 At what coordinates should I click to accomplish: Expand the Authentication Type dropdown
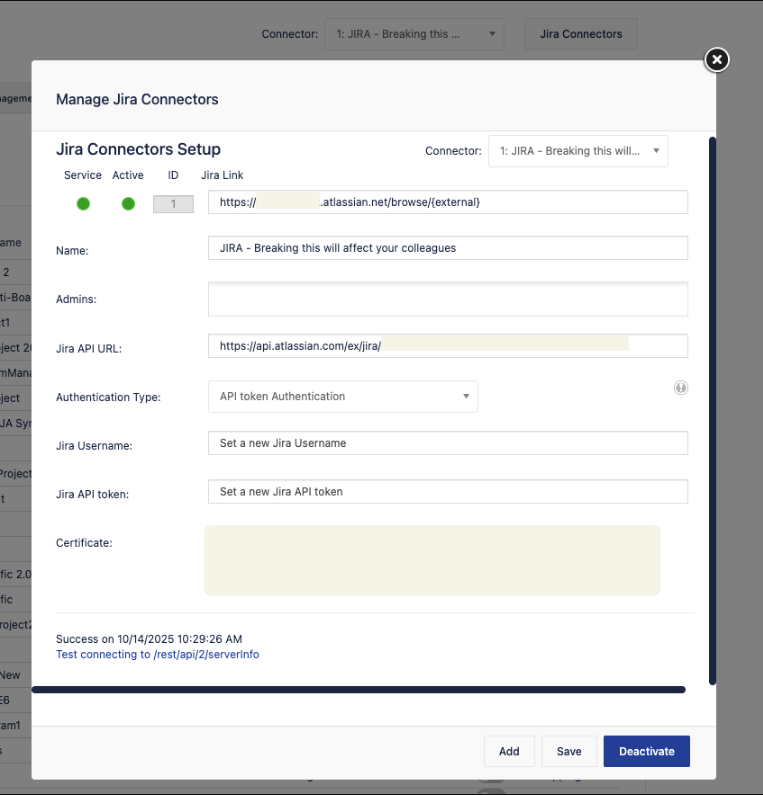click(x=343, y=396)
